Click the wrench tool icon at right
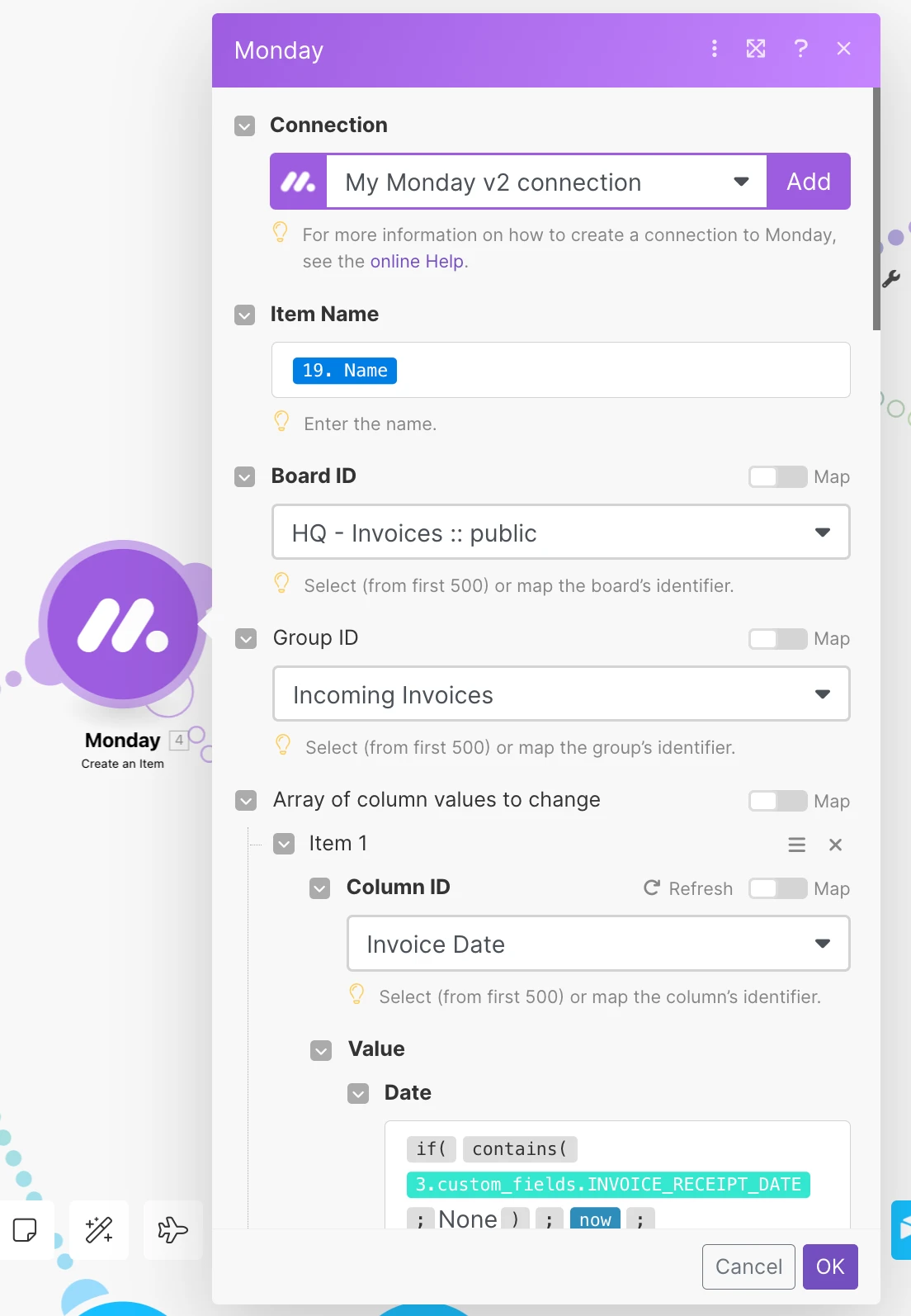The image size is (911, 1316). [x=891, y=279]
